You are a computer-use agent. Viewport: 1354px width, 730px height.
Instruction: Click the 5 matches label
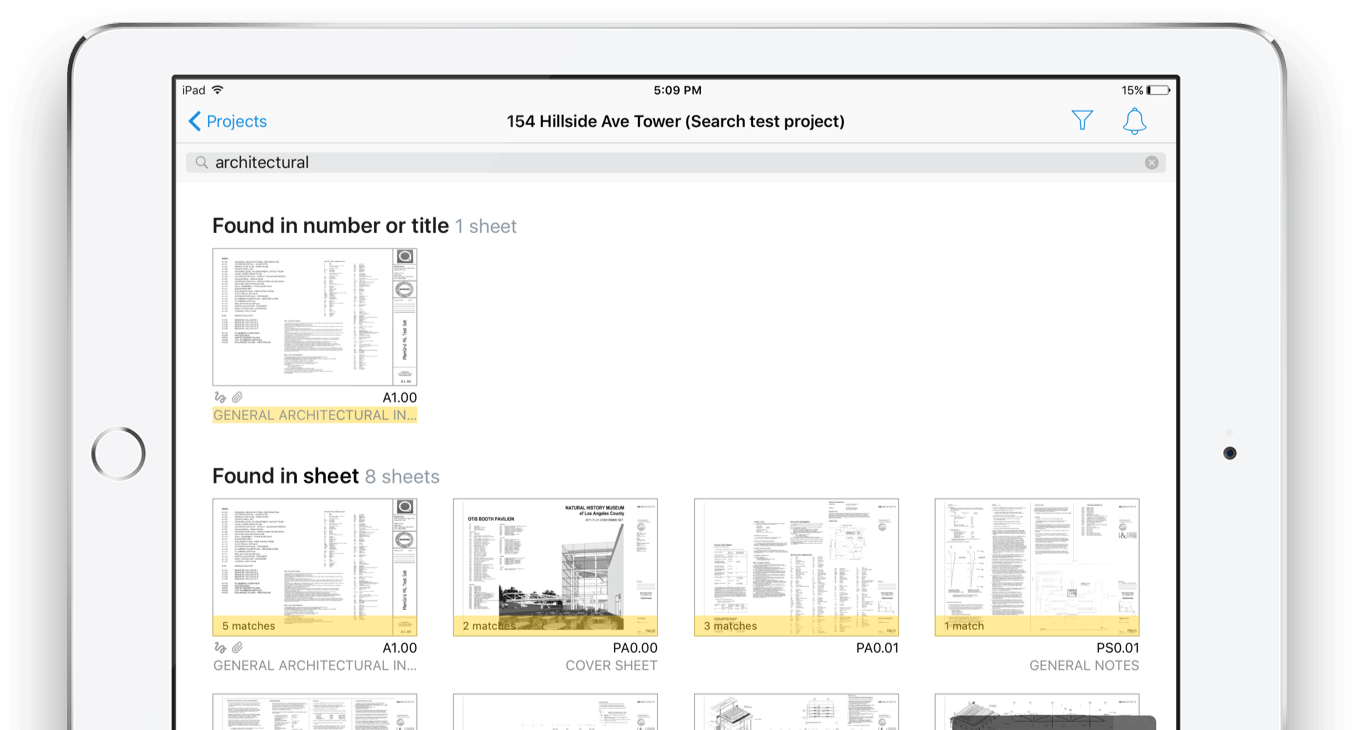pos(248,626)
